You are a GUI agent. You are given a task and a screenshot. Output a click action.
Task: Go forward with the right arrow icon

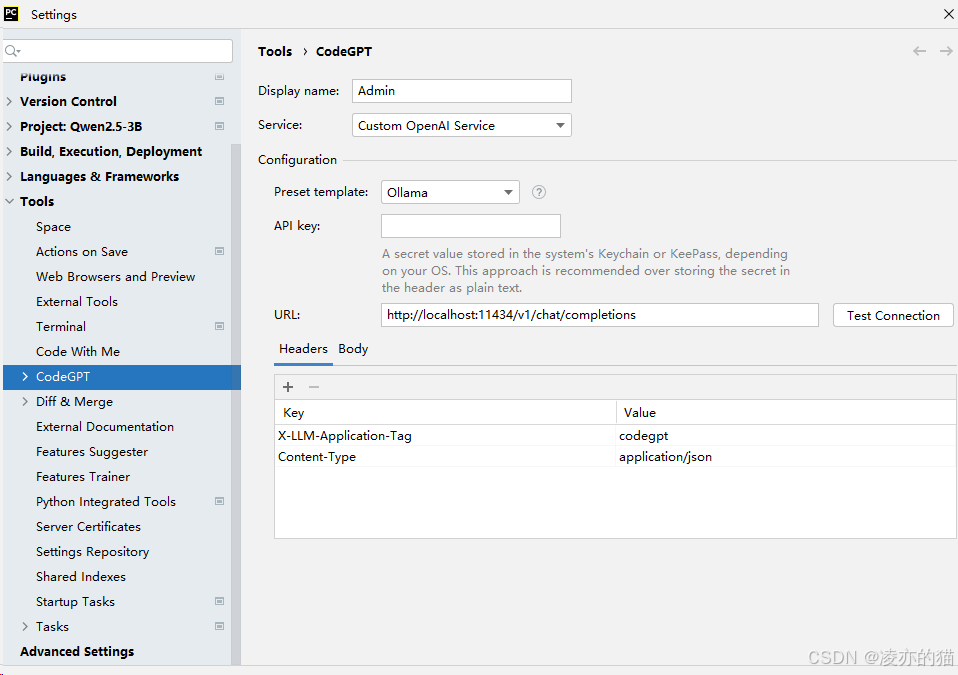tap(946, 51)
